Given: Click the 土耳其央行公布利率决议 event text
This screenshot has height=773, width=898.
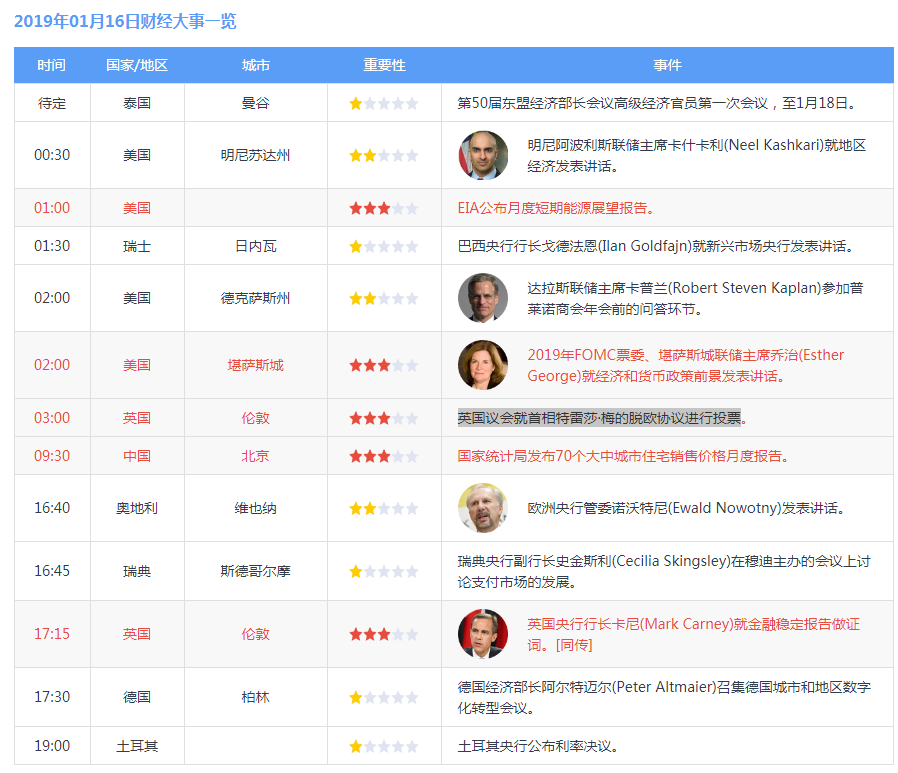Looking at the screenshot, I should click(x=538, y=746).
